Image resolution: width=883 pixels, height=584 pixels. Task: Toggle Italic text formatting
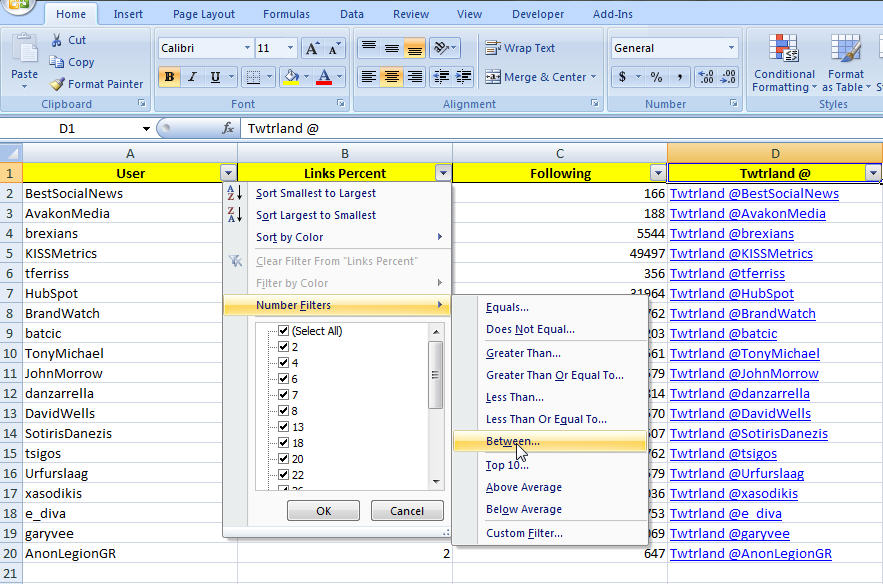tap(190, 77)
